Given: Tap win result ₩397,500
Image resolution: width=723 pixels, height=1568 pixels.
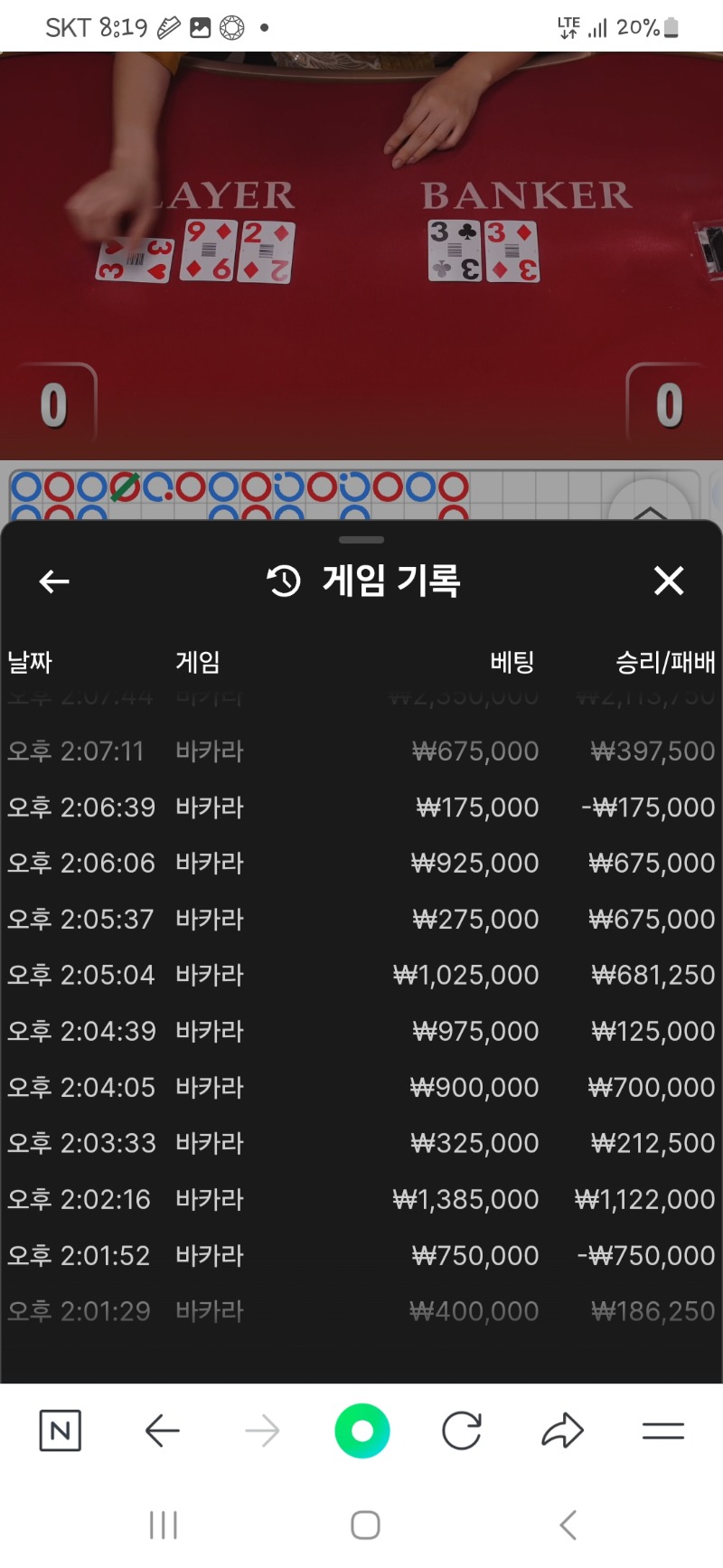Looking at the screenshot, I should 653,751.
